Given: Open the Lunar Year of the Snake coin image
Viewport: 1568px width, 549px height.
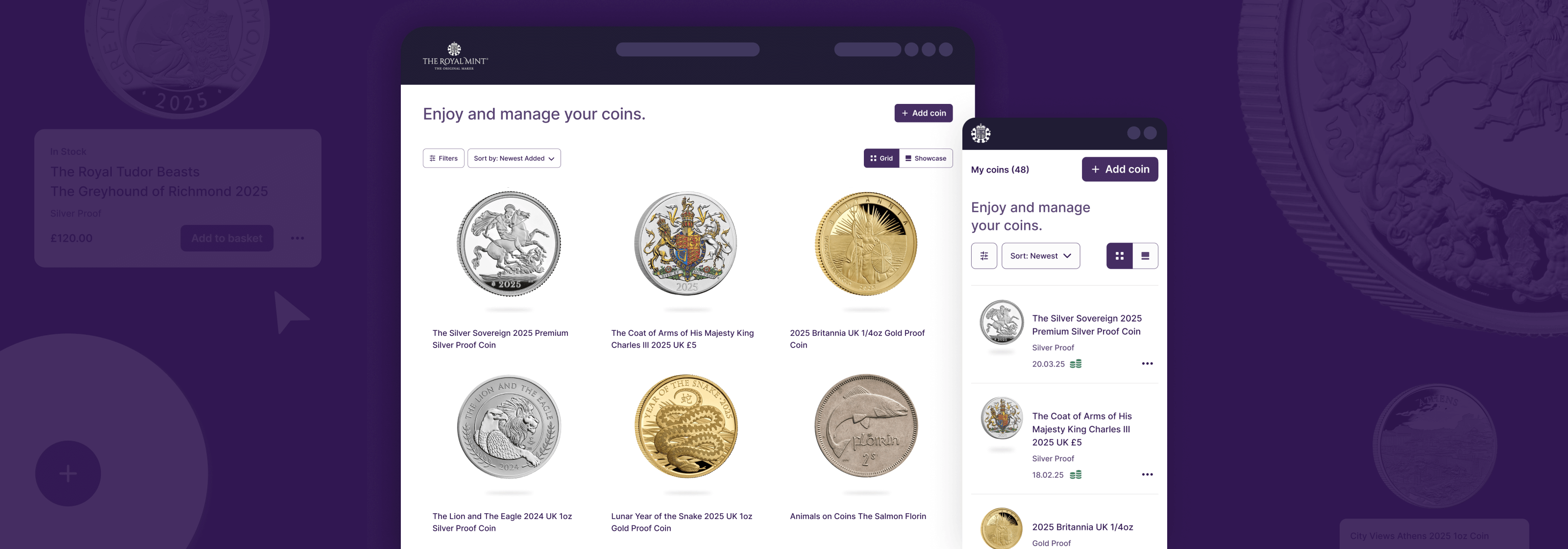Looking at the screenshot, I should pos(686,426).
